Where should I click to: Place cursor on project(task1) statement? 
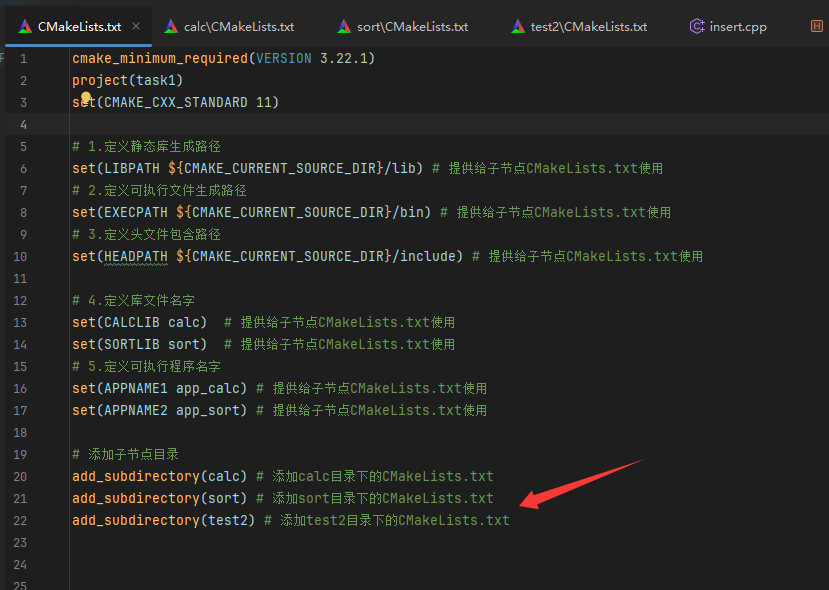(x=127, y=80)
